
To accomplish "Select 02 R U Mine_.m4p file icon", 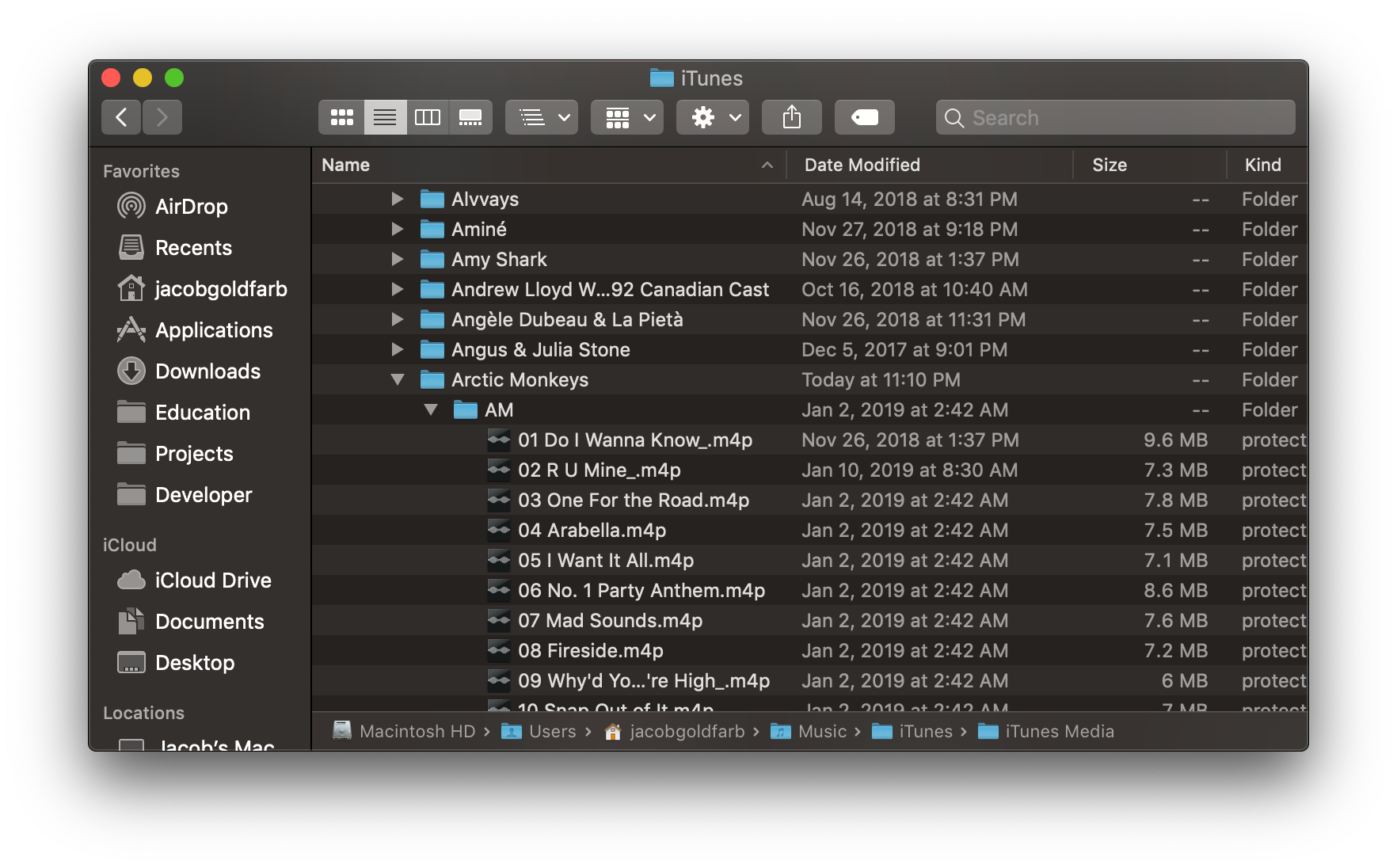I will [499, 470].
